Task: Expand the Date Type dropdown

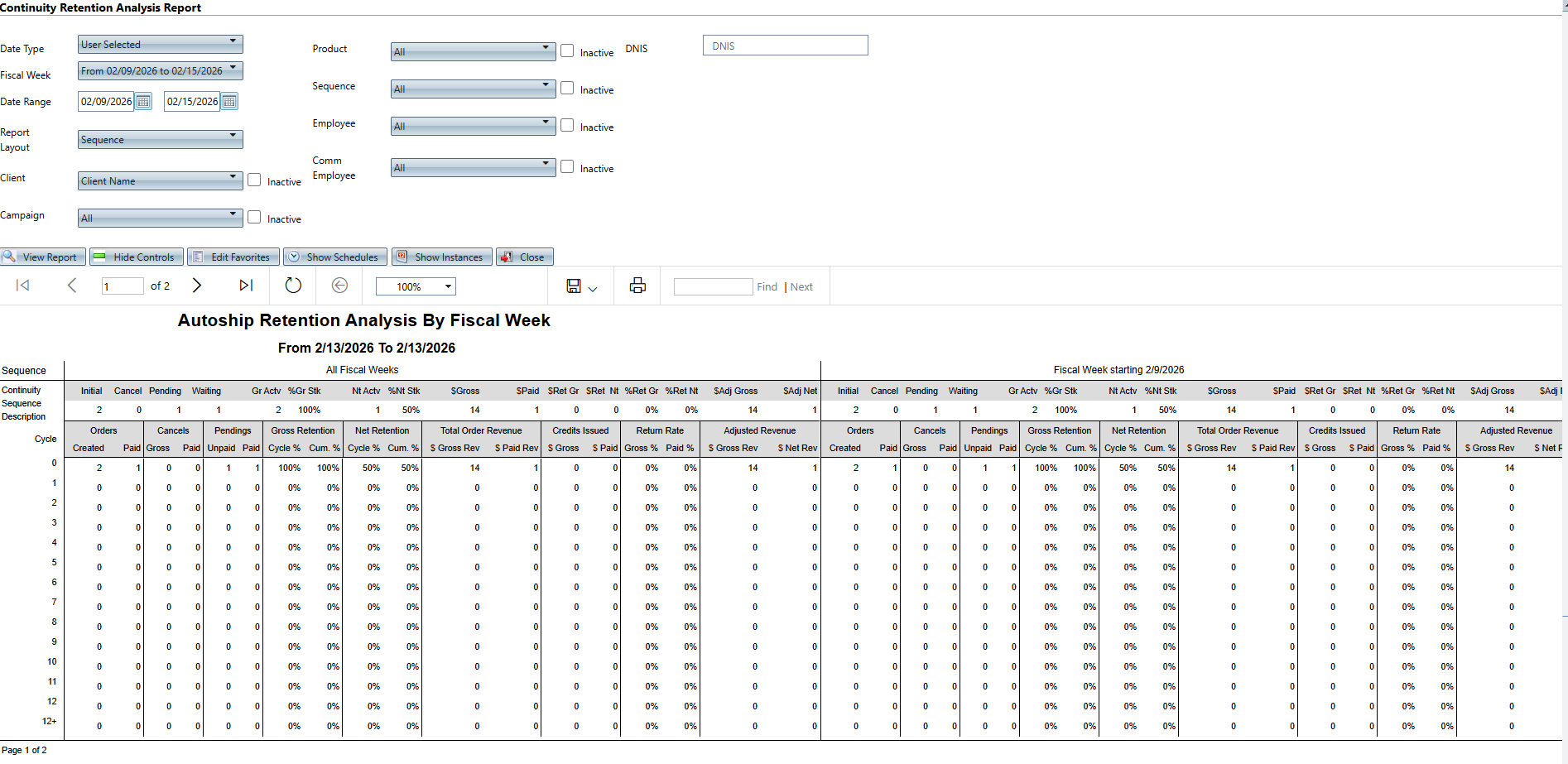Action: (x=160, y=44)
